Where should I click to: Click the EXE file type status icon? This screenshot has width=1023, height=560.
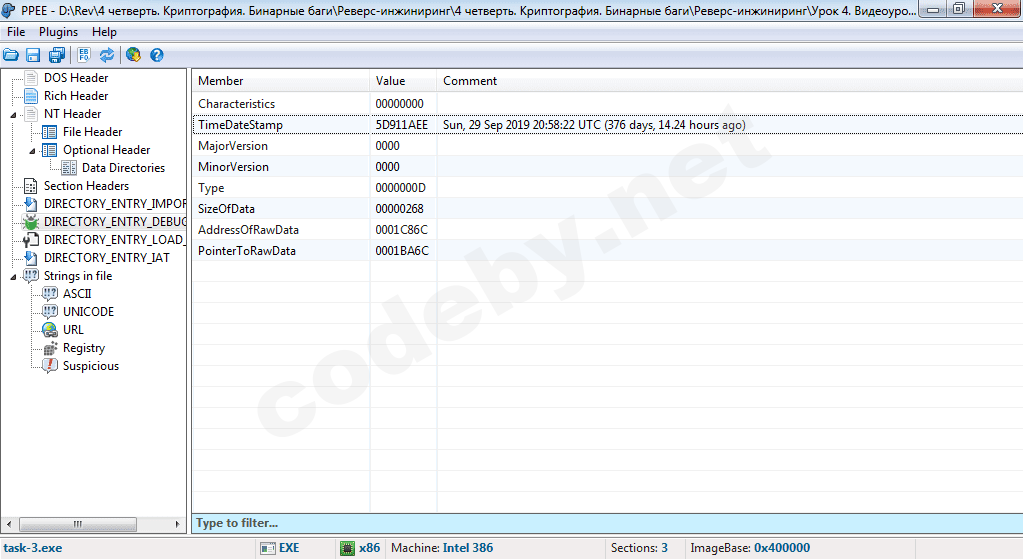tap(267, 548)
